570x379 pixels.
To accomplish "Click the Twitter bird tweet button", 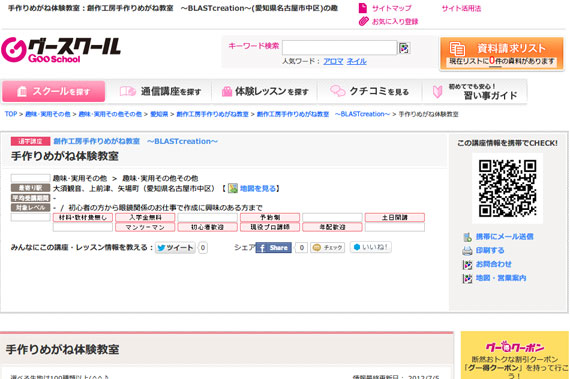I will click(176, 248).
